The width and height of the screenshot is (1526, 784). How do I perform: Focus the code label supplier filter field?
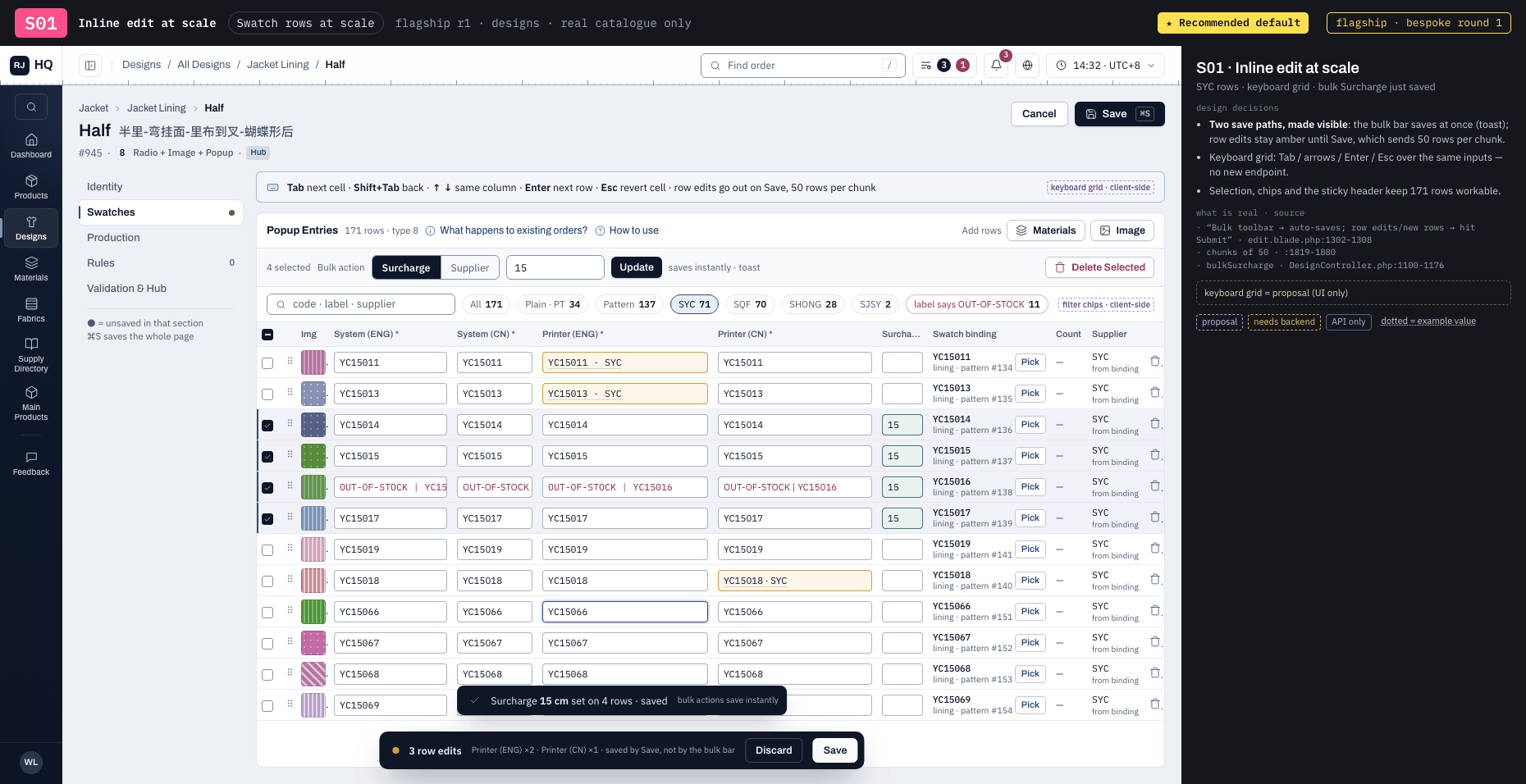[x=361, y=304]
